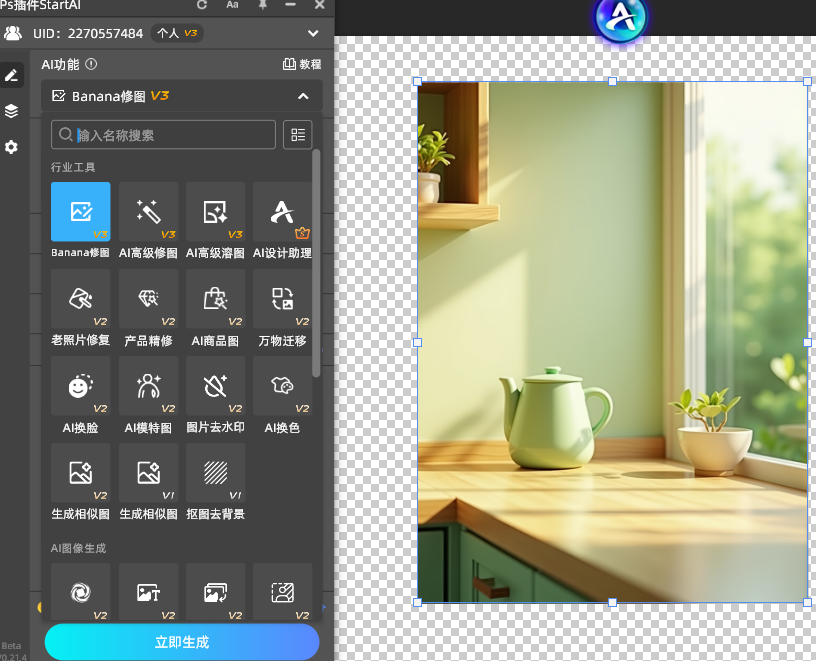Open the 教程 tutorial link
The height and width of the screenshot is (661, 816).
click(302, 64)
